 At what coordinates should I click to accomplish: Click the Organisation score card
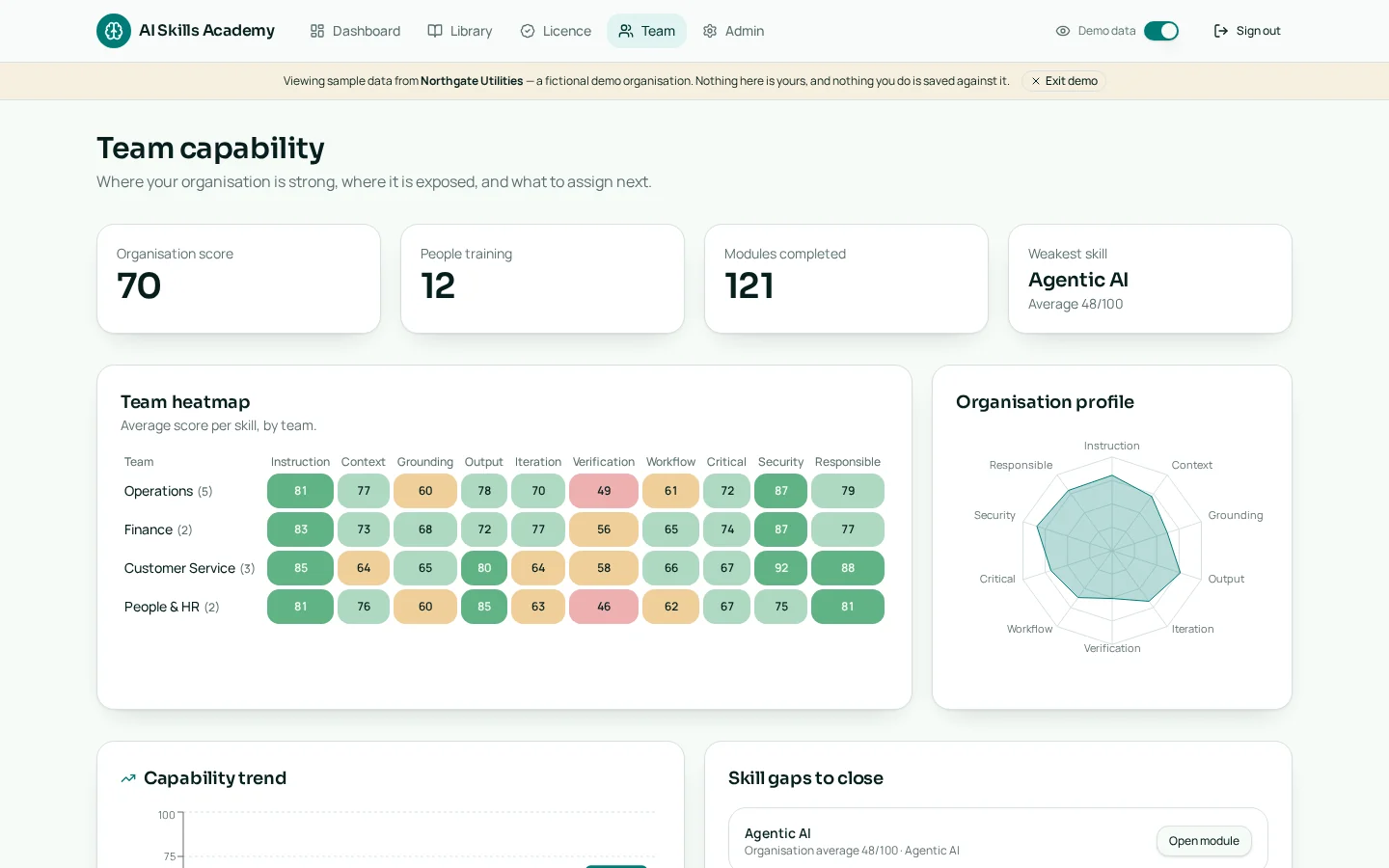[x=238, y=279]
